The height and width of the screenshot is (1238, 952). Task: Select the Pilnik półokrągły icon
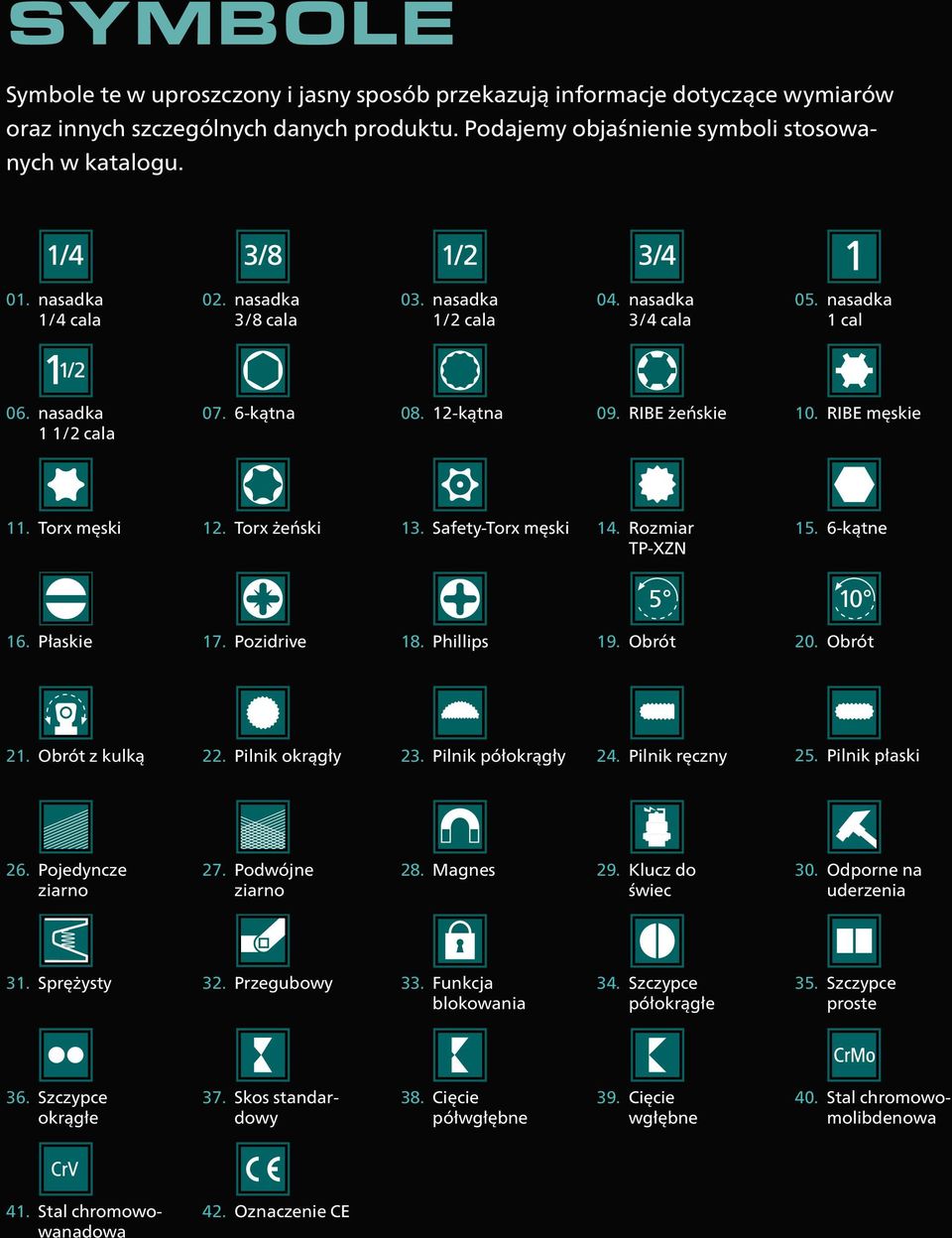click(x=460, y=712)
